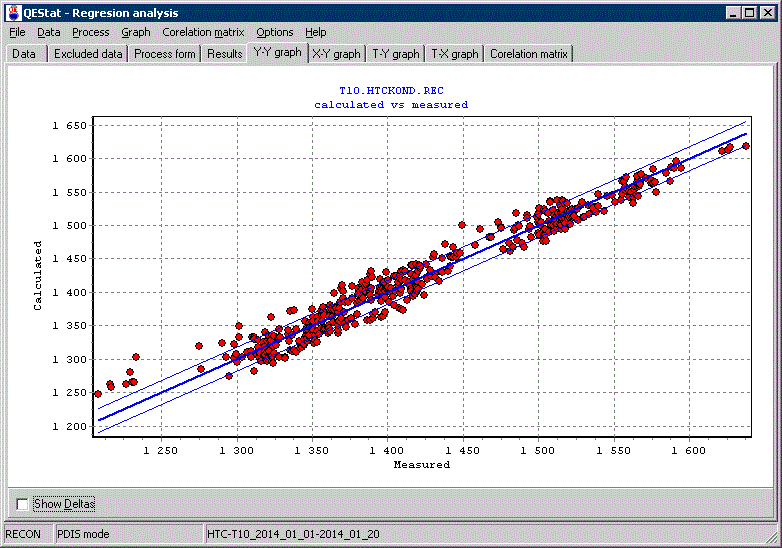Click the window resize grip in status bar
This screenshot has width=782, height=548.
pyautogui.click(x=772, y=537)
